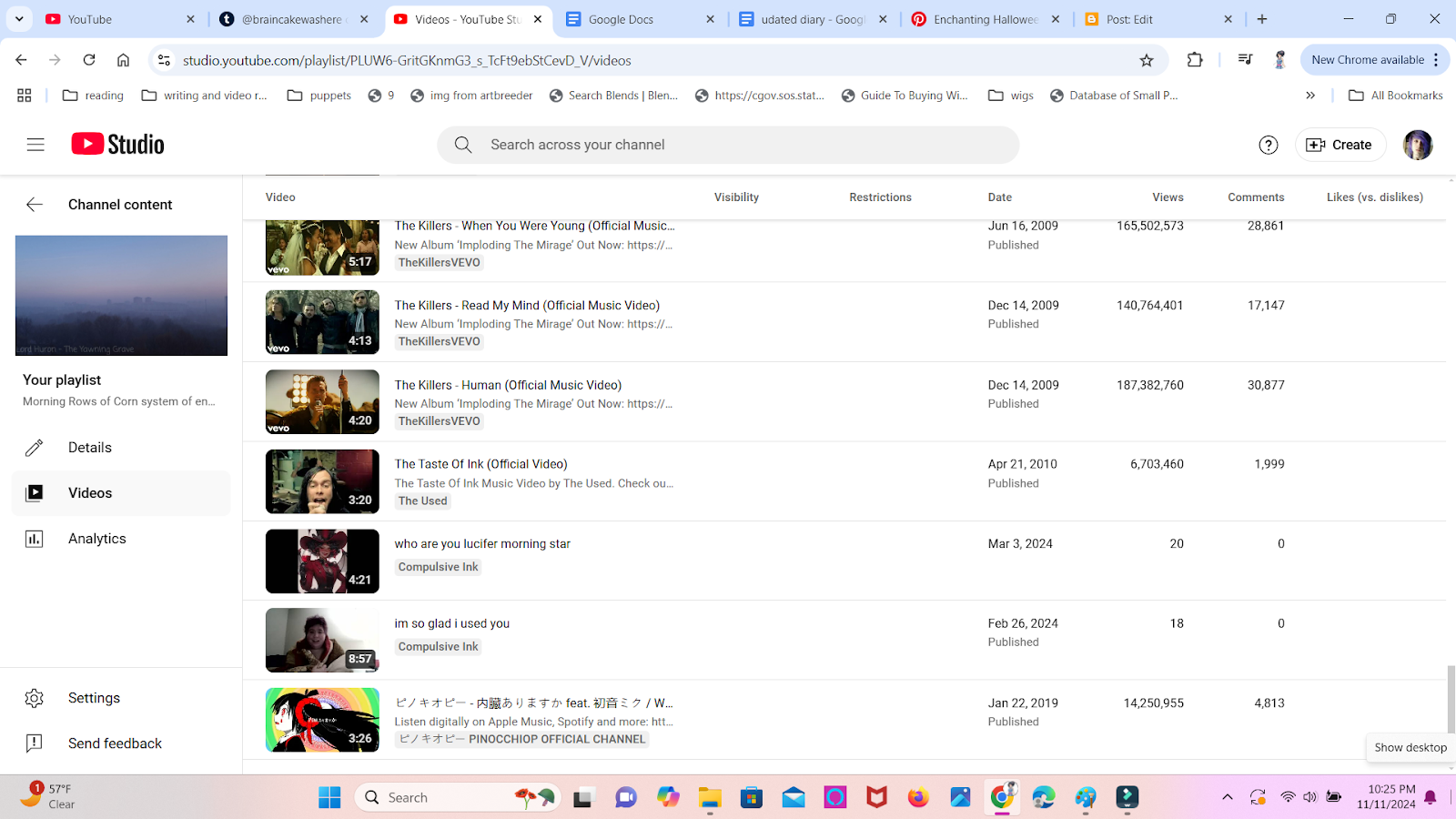Image resolution: width=1456 pixels, height=819 pixels.
Task: Go back with the browser back arrow
Action: click(21, 60)
